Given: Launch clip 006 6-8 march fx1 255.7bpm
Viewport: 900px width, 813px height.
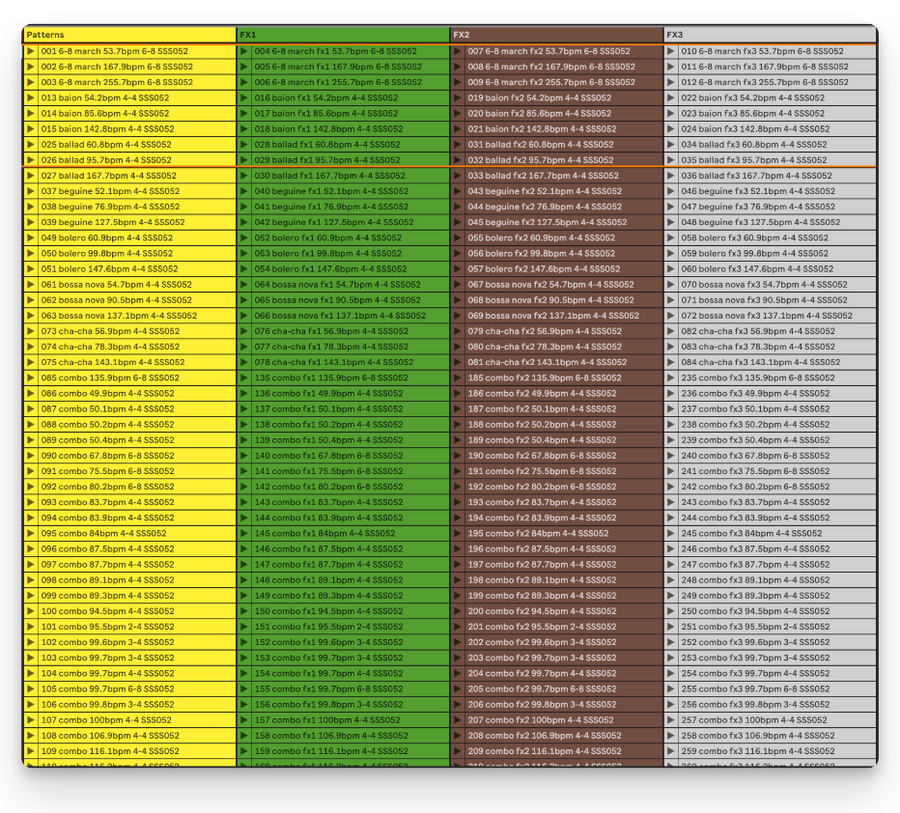Looking at the screenshot, I should 244,82.
